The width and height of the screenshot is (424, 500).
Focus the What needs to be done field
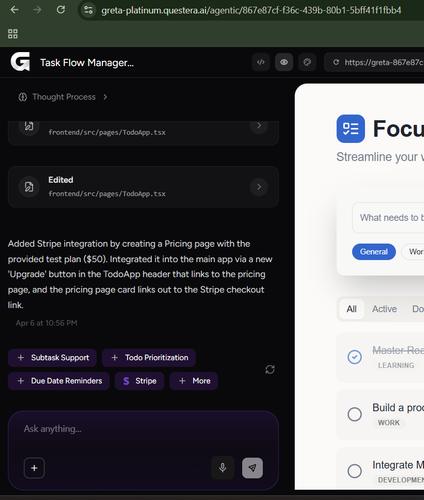388,218
